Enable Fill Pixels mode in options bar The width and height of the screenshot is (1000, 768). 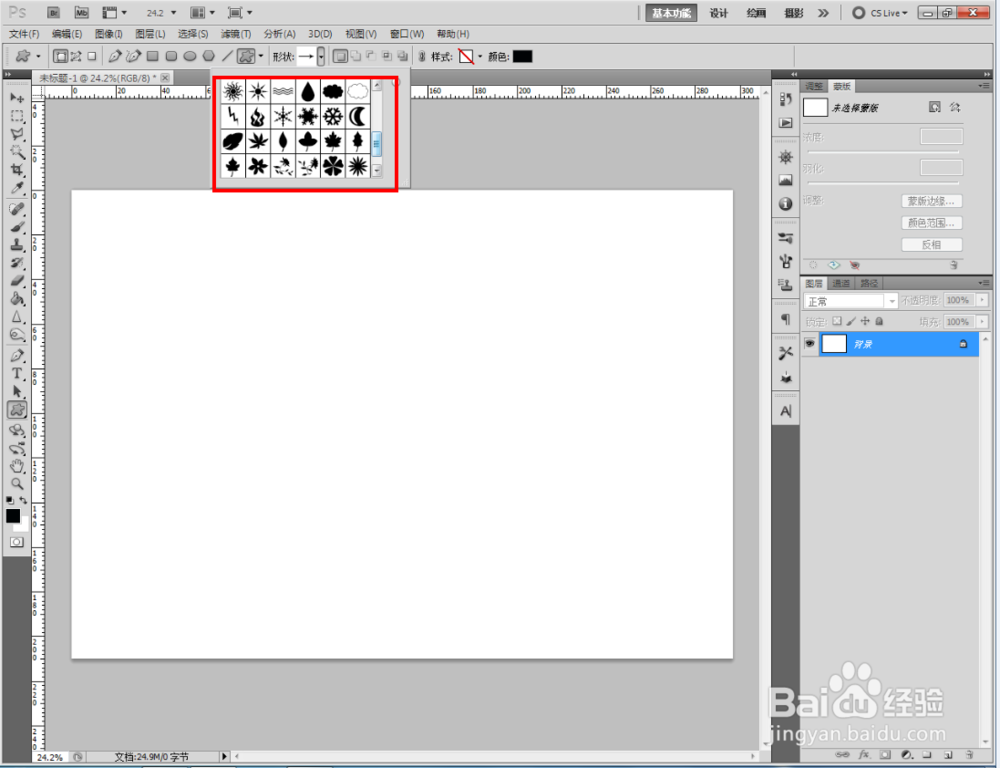click(x=92, y=56)
